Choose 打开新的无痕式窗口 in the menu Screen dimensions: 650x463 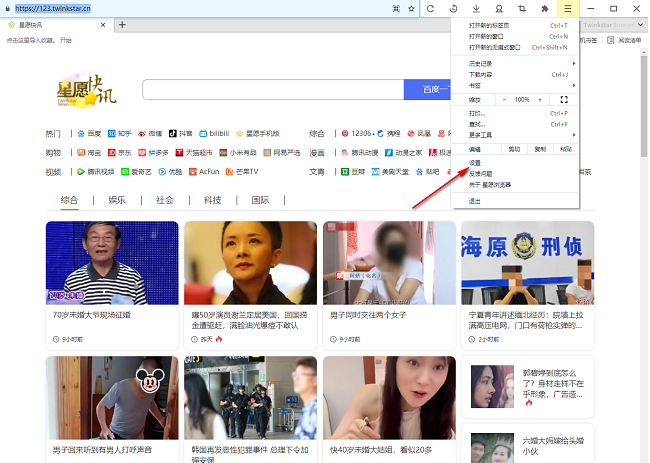515,47
